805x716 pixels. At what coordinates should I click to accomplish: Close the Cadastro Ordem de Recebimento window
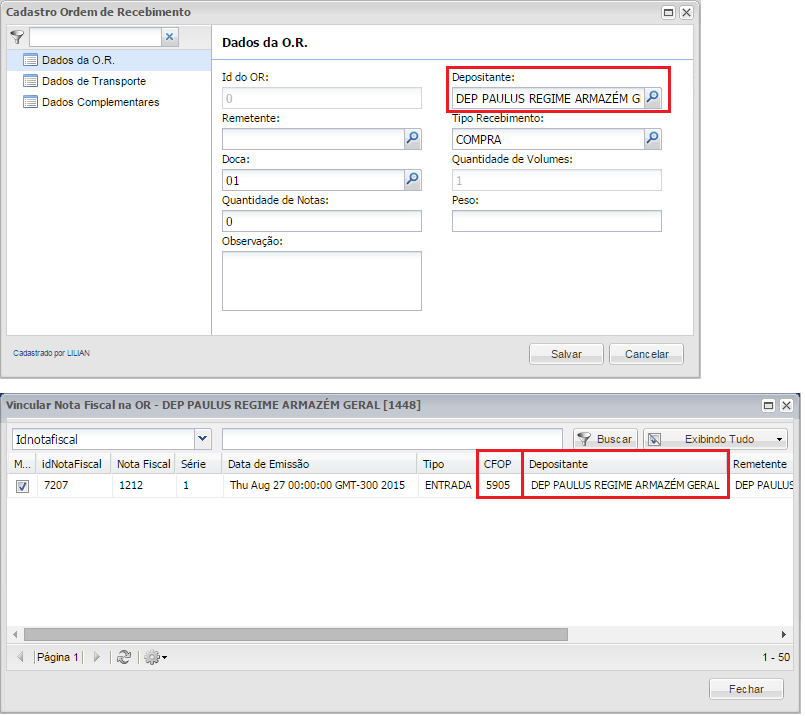coord(686,12)
